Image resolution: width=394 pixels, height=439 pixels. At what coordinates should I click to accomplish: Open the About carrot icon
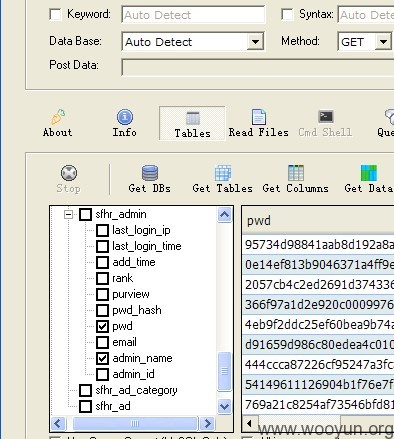tap(58, 117)
